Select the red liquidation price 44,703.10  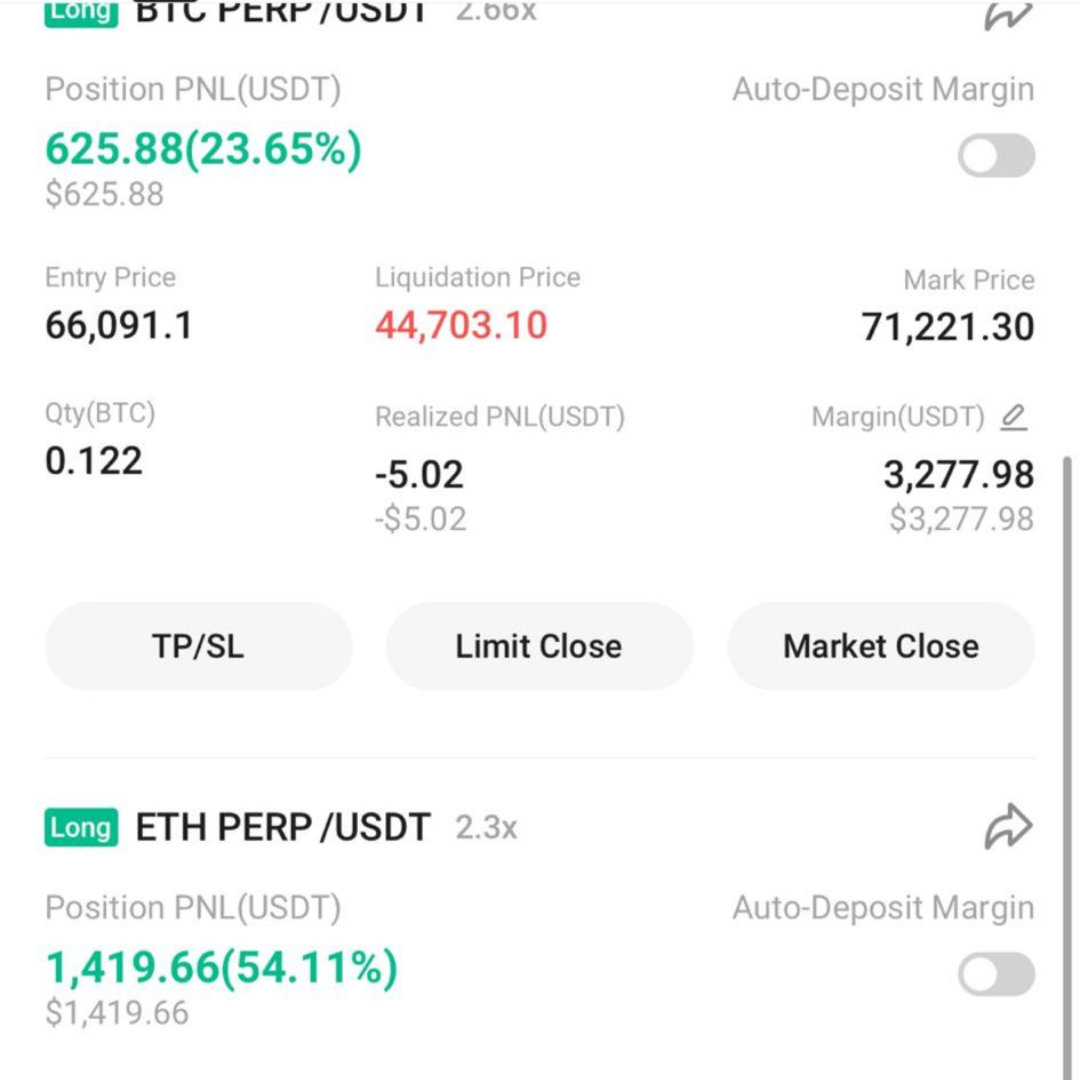[461, 325]
